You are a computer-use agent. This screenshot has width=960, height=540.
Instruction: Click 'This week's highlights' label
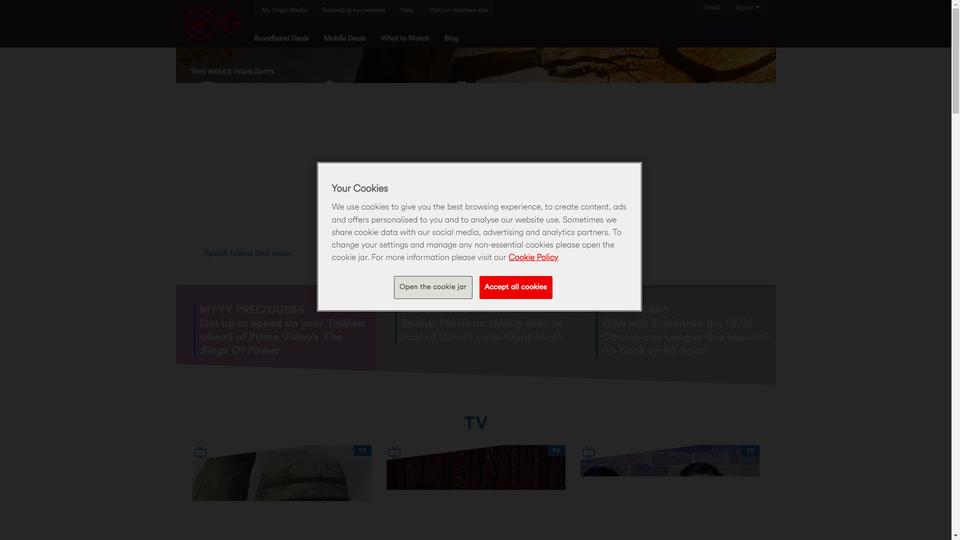(232, 72)
